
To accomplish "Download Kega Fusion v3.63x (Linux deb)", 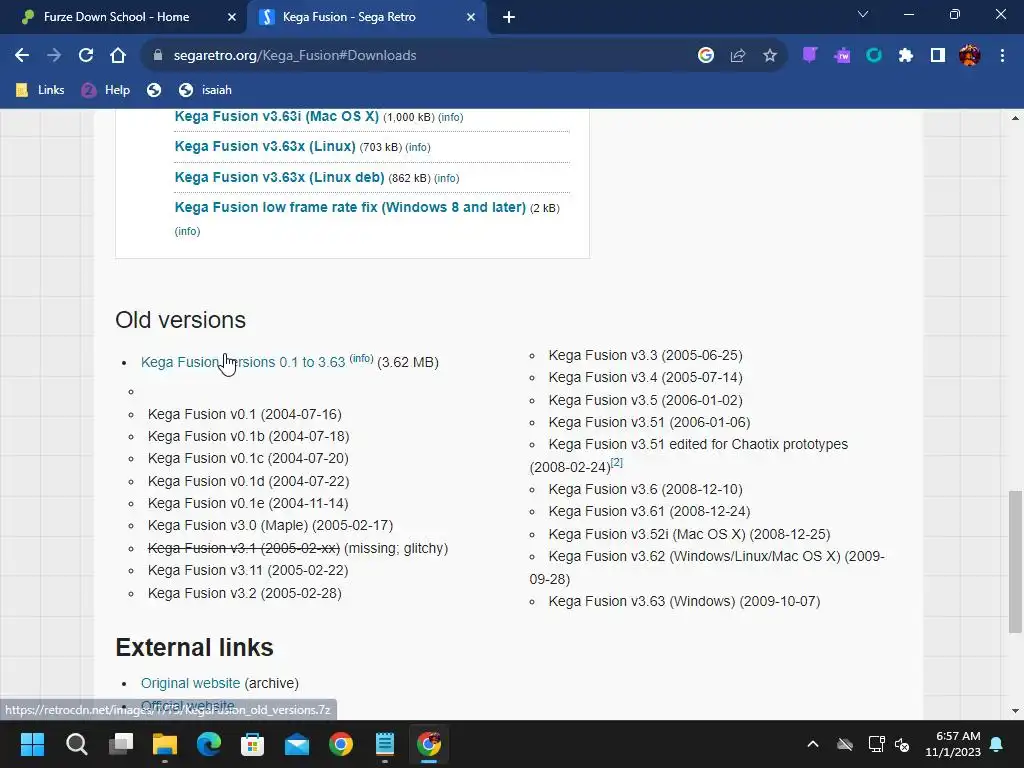I will [280, 177].
